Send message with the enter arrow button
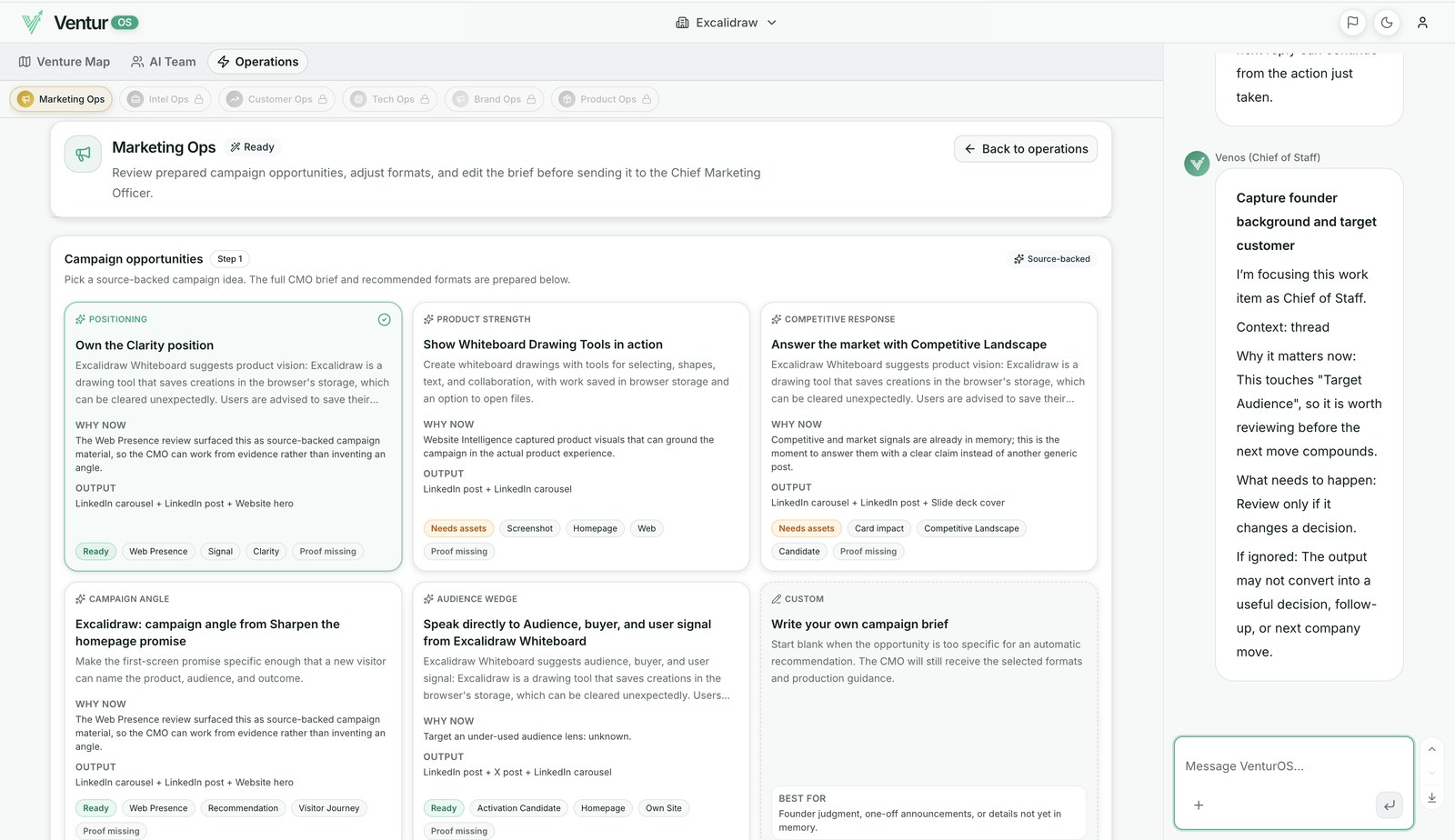Image resolution: width=1455 pixels, height=840 pixels. [x=1389, y=805]
